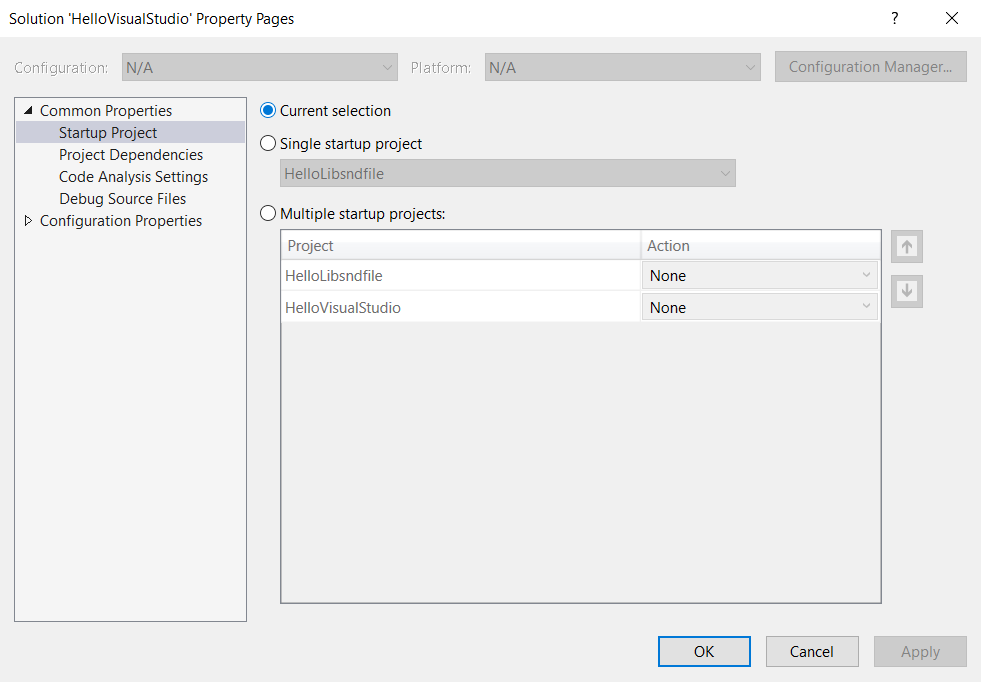The width and height of the screenshot is (981, 682).
Task: Open the Configuration Manager button
Action: [870, 67]
